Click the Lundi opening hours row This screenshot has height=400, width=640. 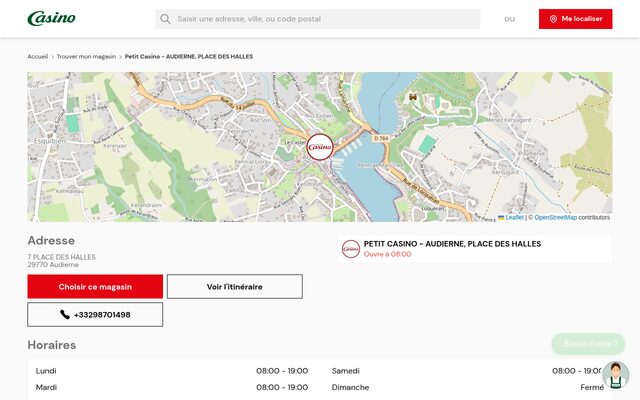tap(172, 371)
